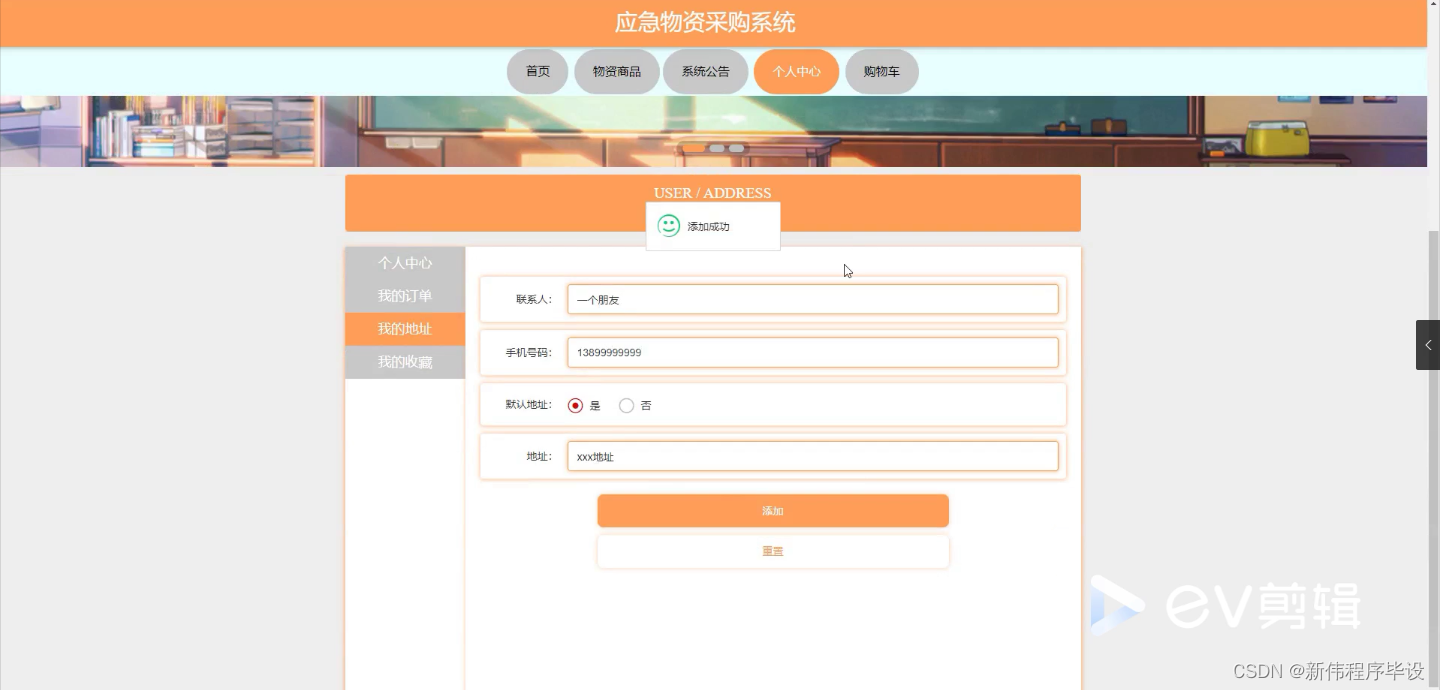Submit the form with 添加 button

(772, 510)
